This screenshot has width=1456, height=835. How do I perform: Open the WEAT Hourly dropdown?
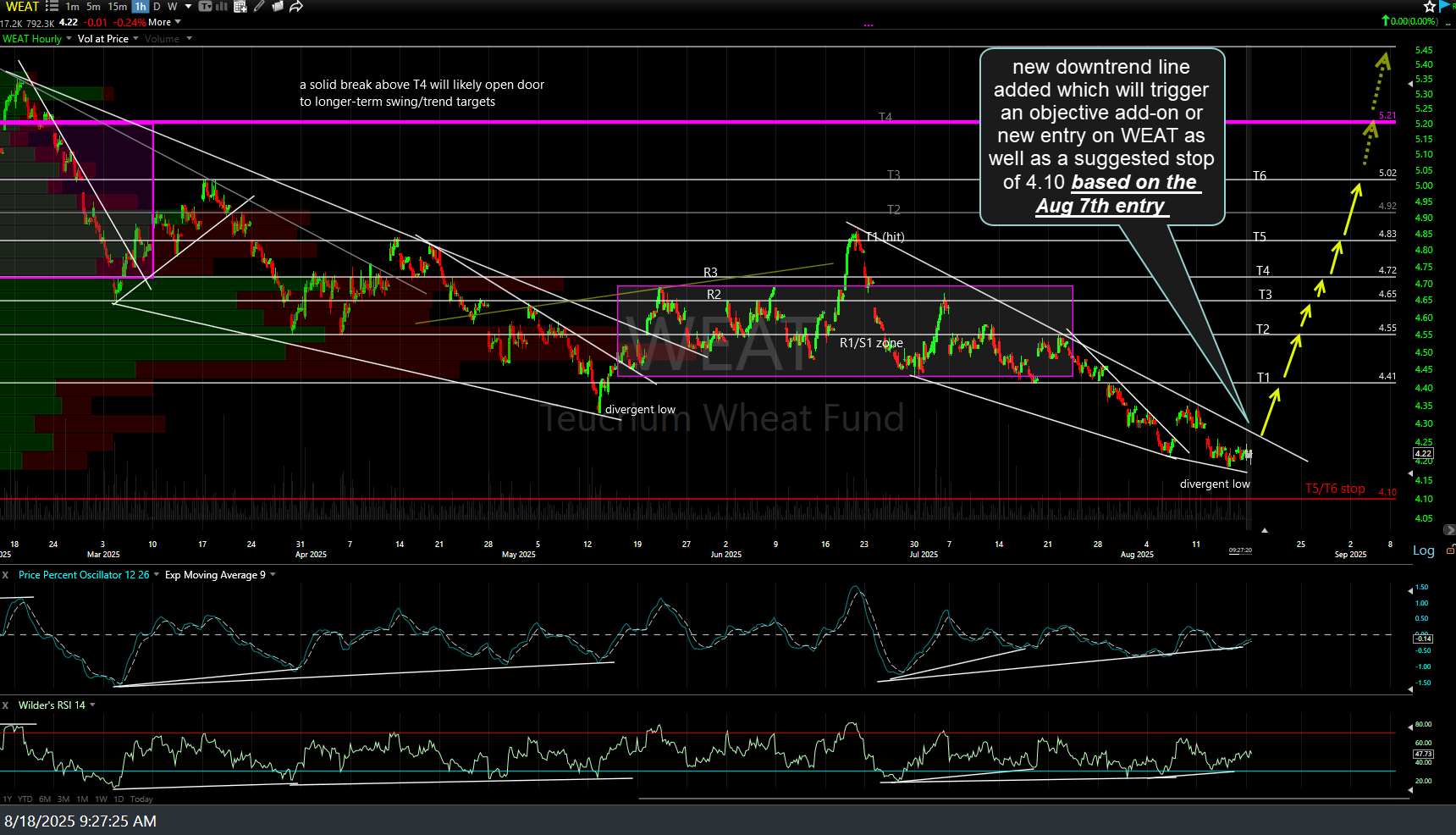(x=36, y=39)
